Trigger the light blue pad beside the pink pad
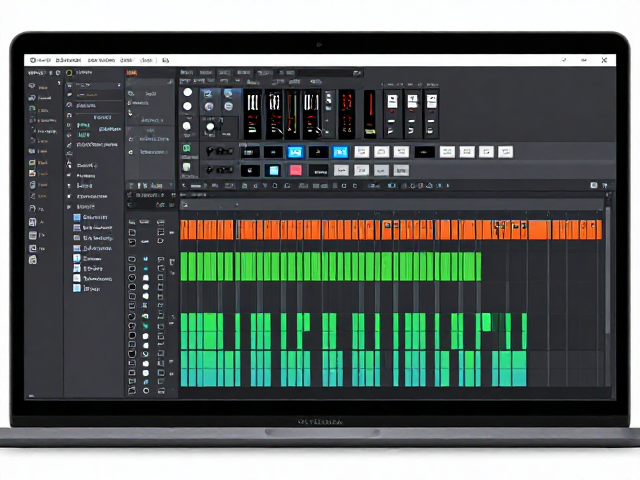 click(x=273, y=170)
